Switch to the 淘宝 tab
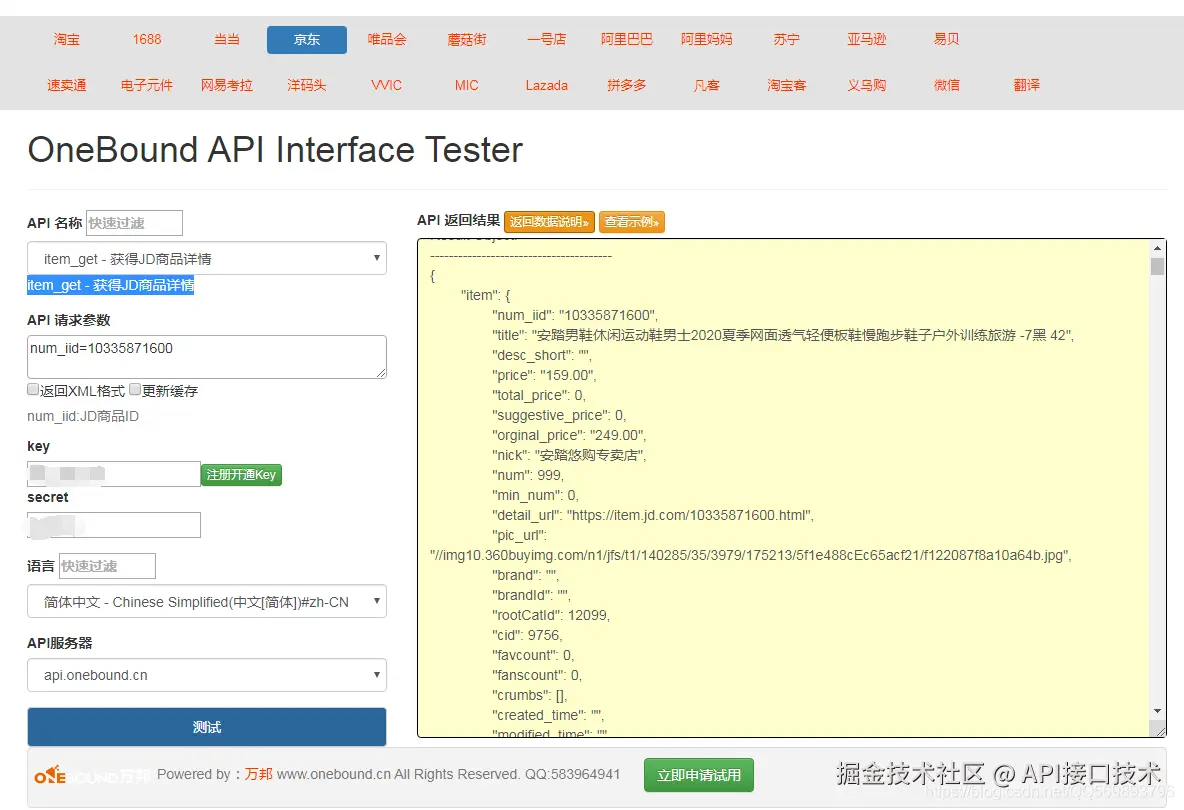This screenshot has width=1184, height=810. 67,39
